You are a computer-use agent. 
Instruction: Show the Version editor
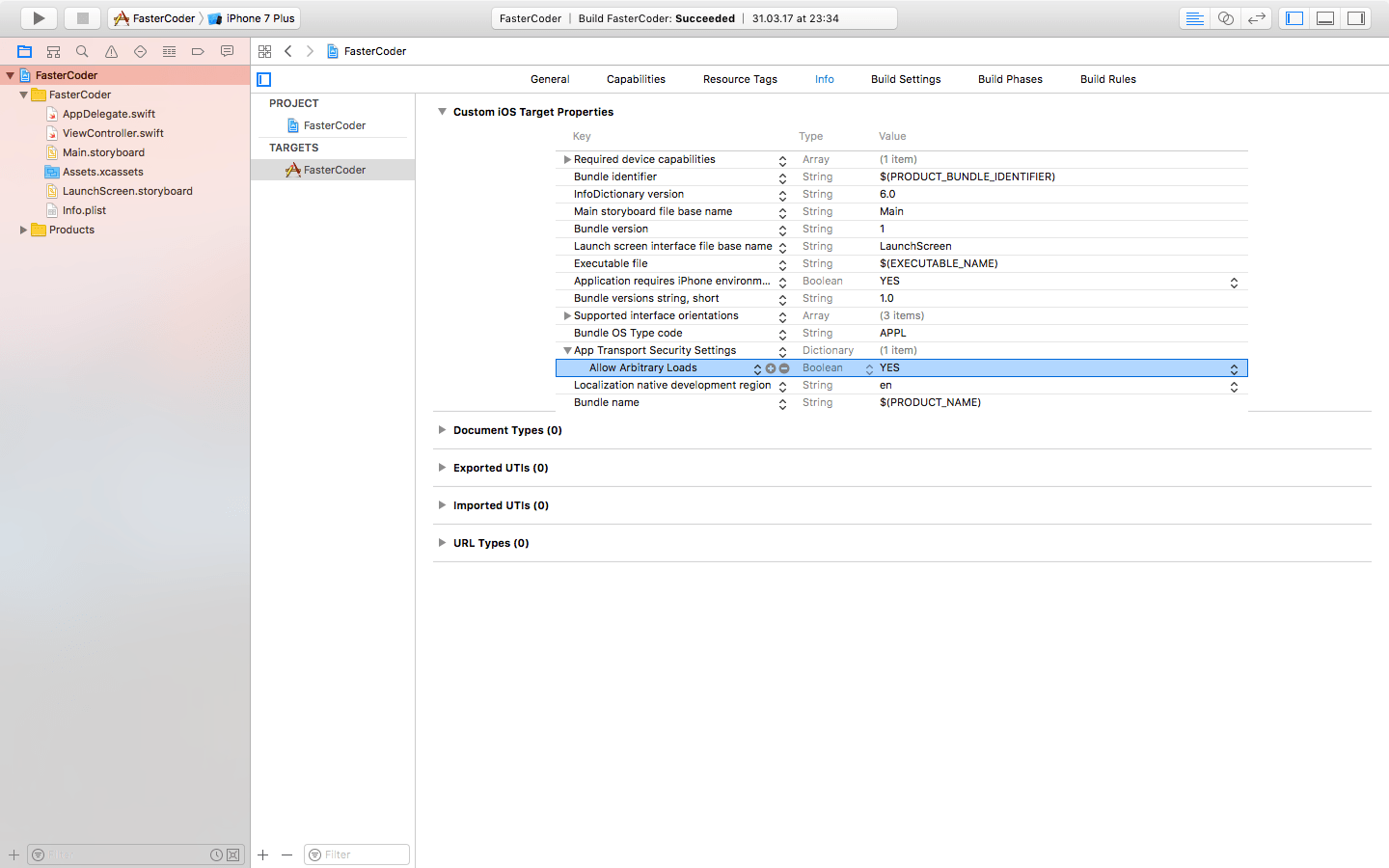pyautogui.click(x=1256, y=18)
